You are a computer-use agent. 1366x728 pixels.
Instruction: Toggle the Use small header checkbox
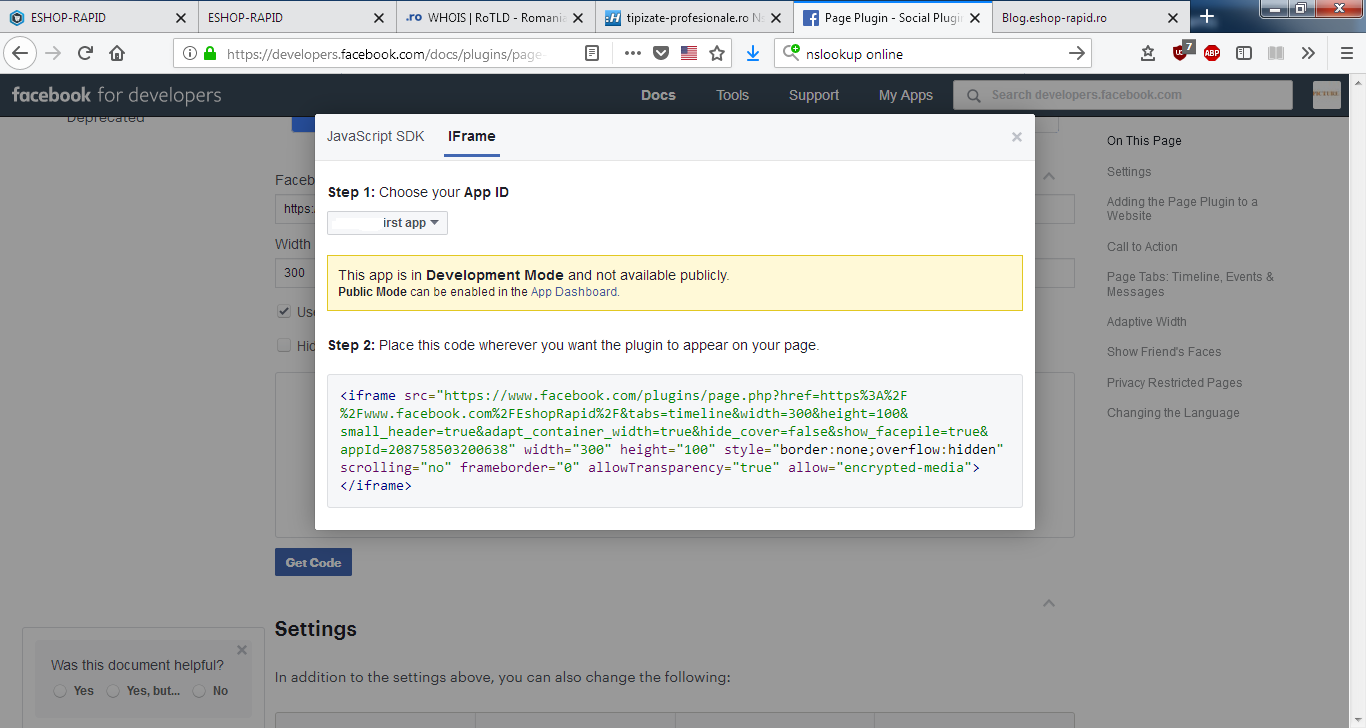click(x=284, y=312)
